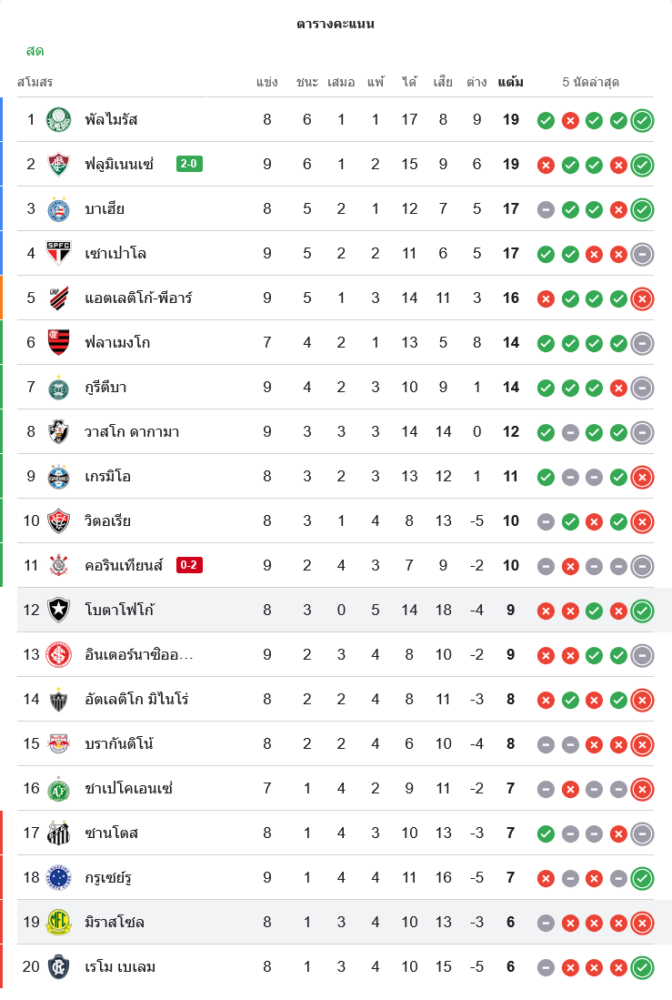672x1000 pixels.
Task: Open the green 2-0 live score badge
Action: coord(189,164)
